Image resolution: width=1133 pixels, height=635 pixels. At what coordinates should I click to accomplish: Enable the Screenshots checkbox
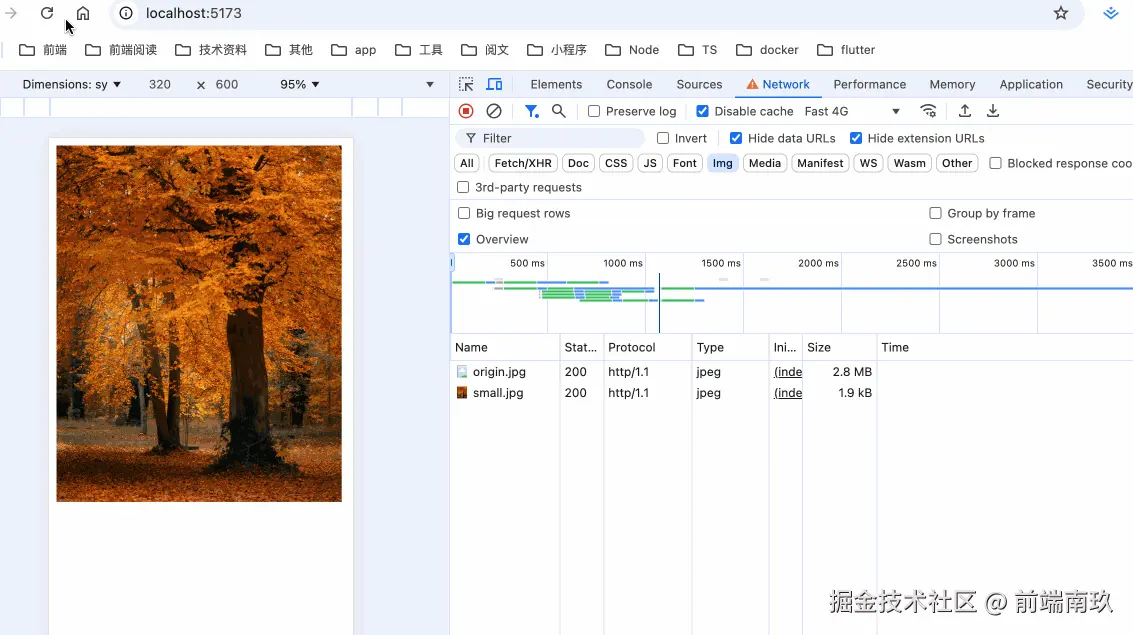(x=935, y=239)
